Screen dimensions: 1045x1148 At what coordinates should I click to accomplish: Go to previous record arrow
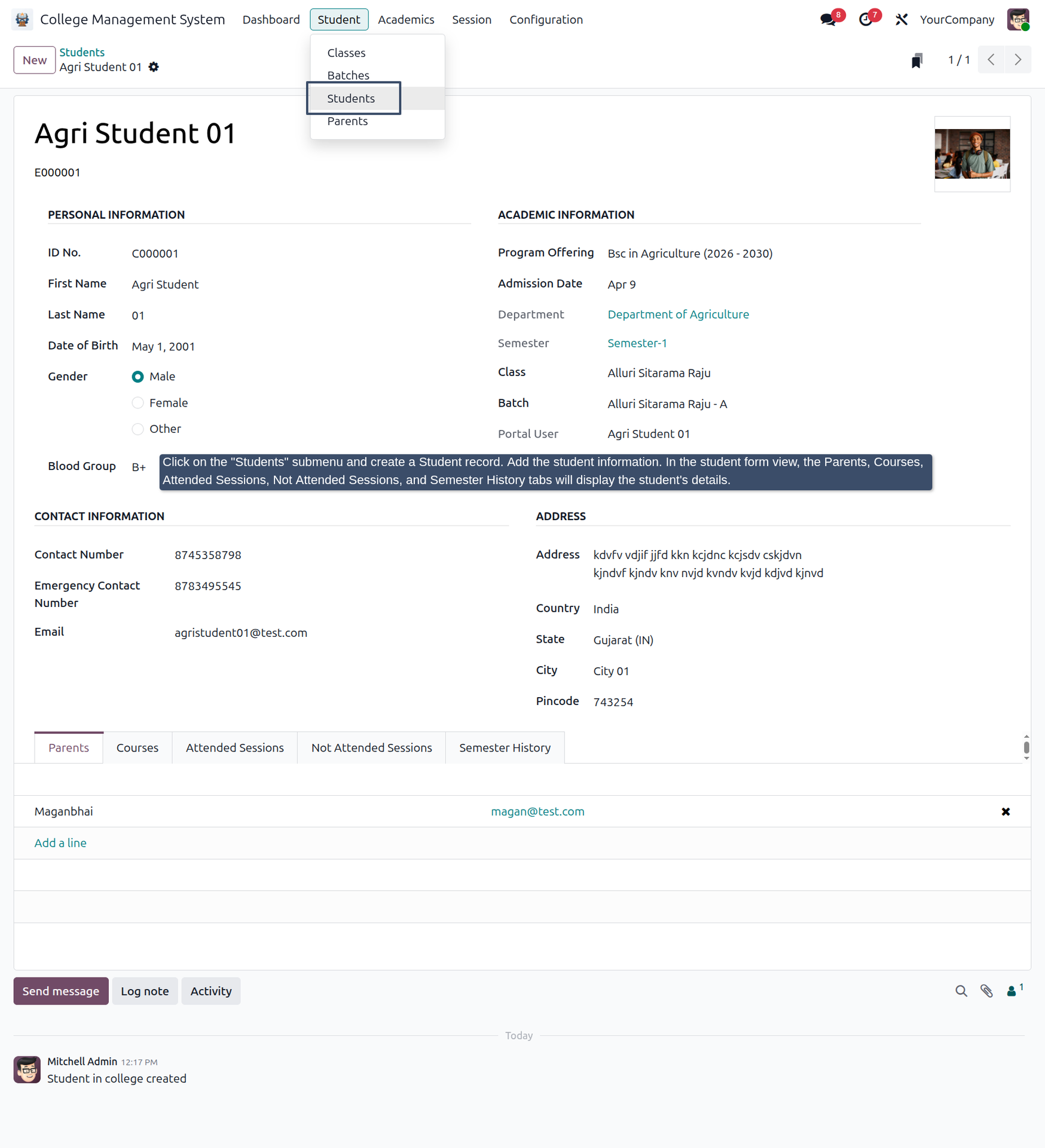click(x=991, y=60)
